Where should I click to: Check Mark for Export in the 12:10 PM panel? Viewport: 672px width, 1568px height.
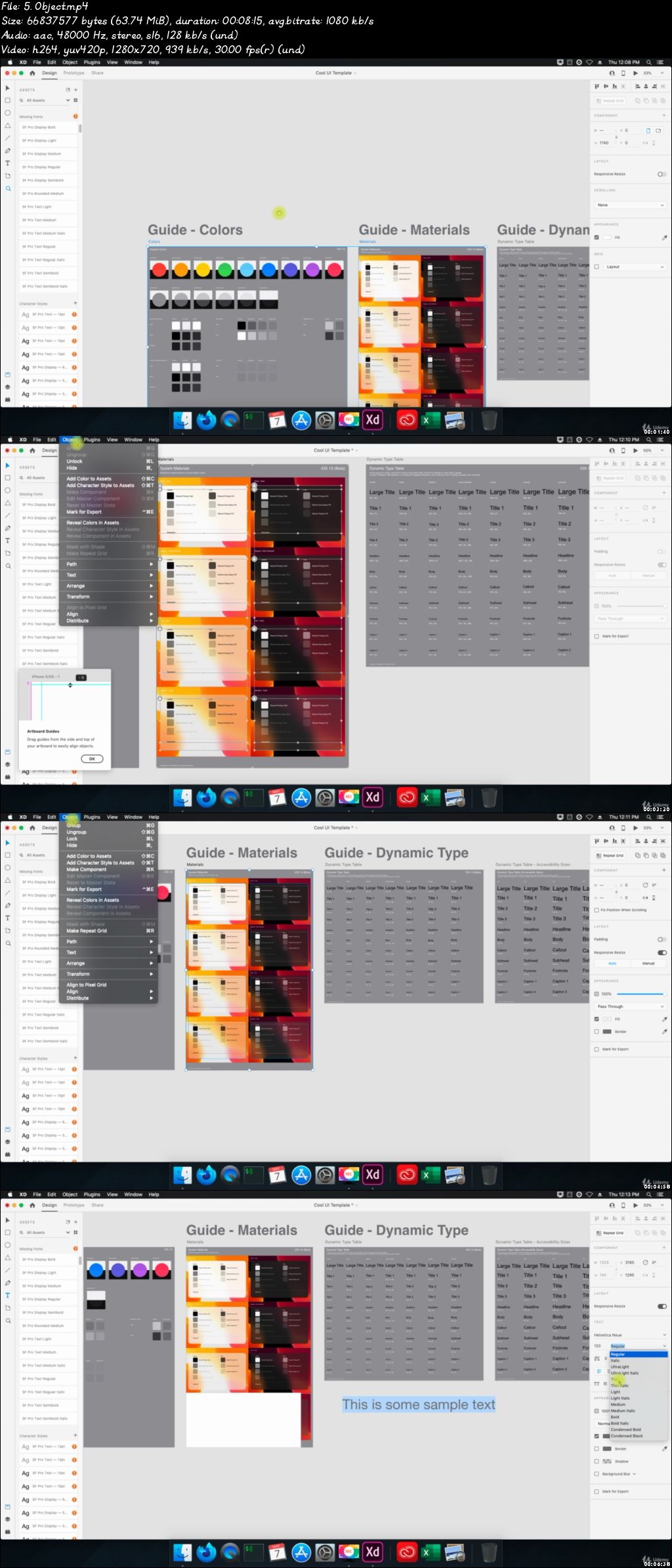click(597, 636)
